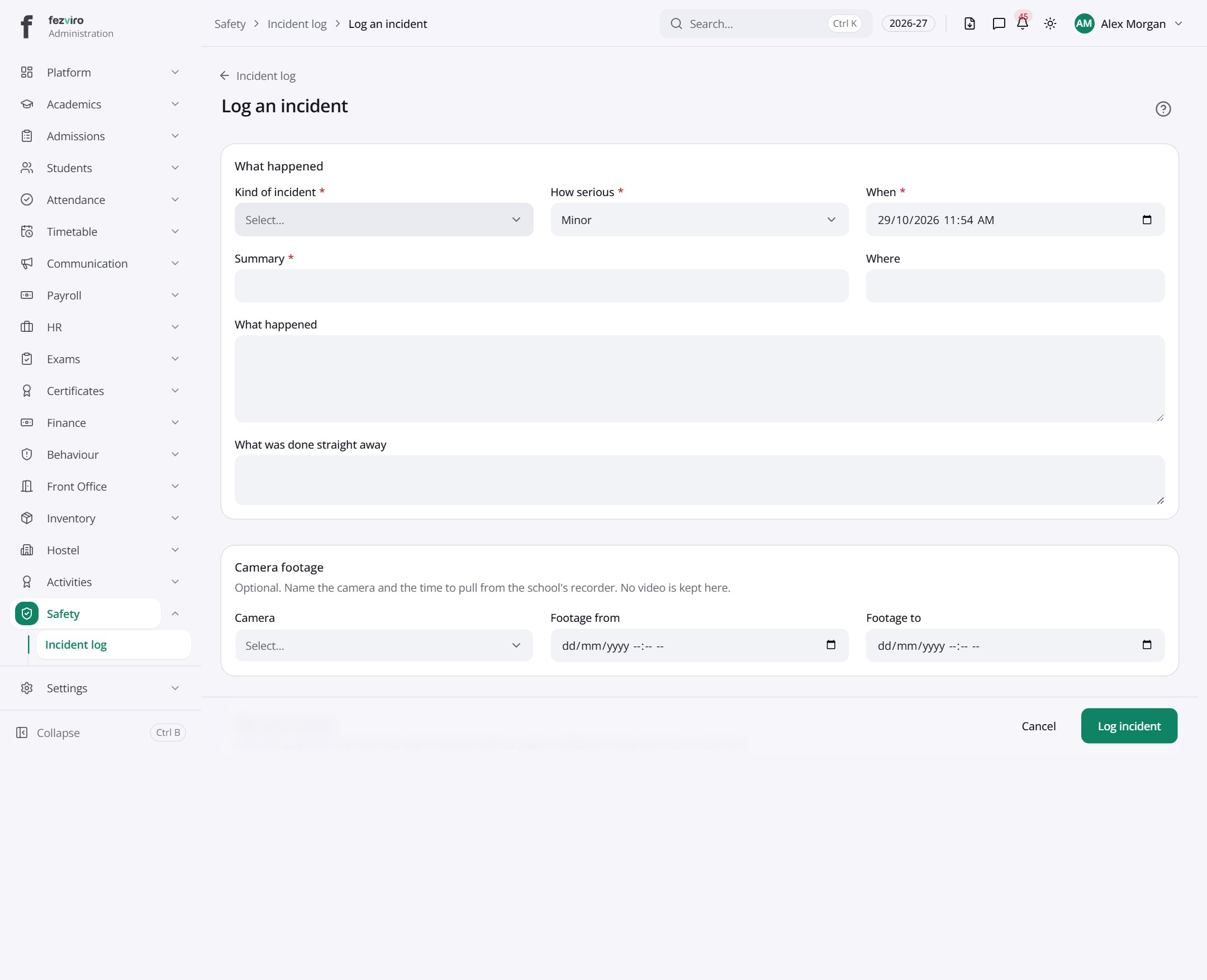Open the messages chat bubble icon

[x=999, y=23]
